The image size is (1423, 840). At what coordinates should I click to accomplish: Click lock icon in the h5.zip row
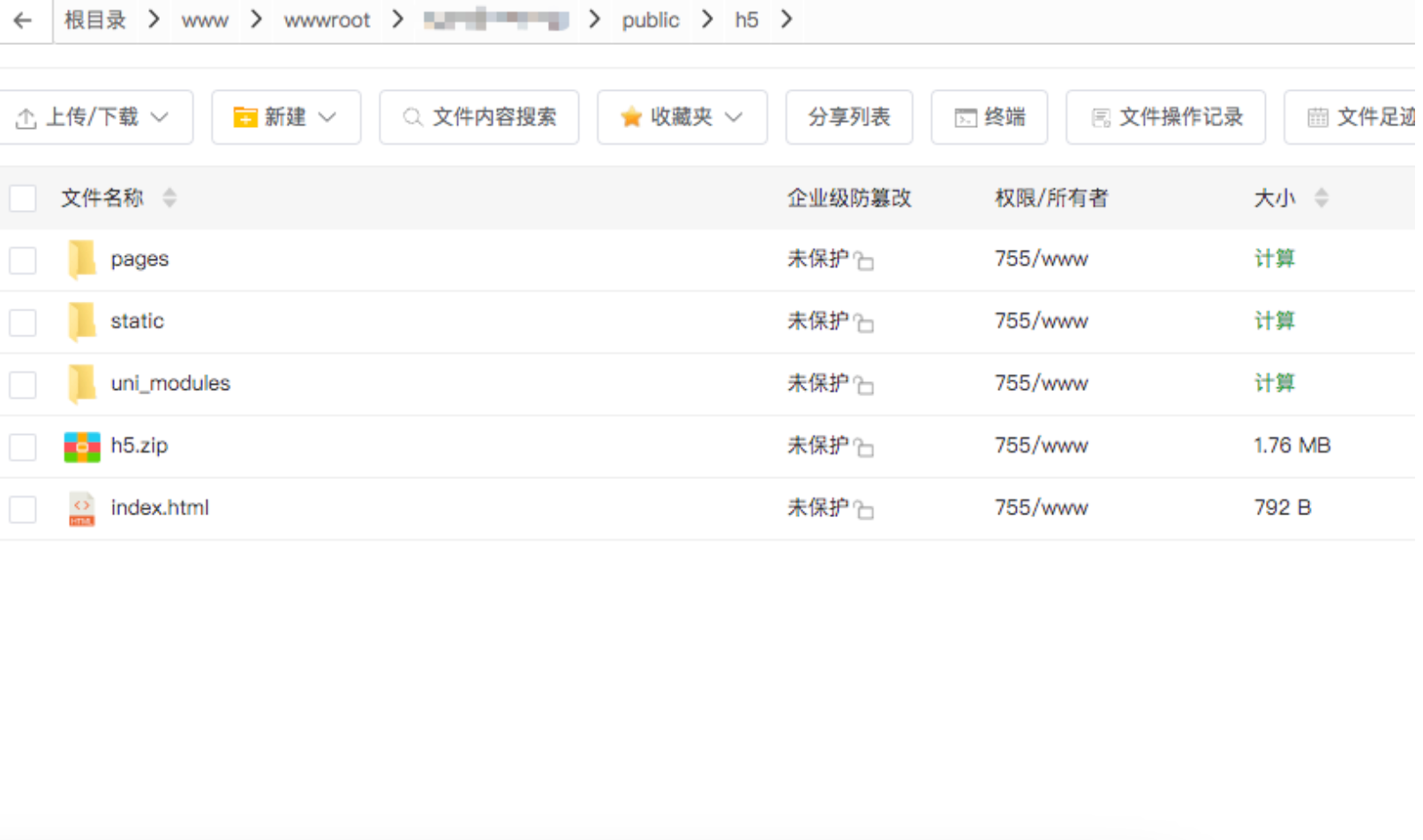(x=864, y=448)
